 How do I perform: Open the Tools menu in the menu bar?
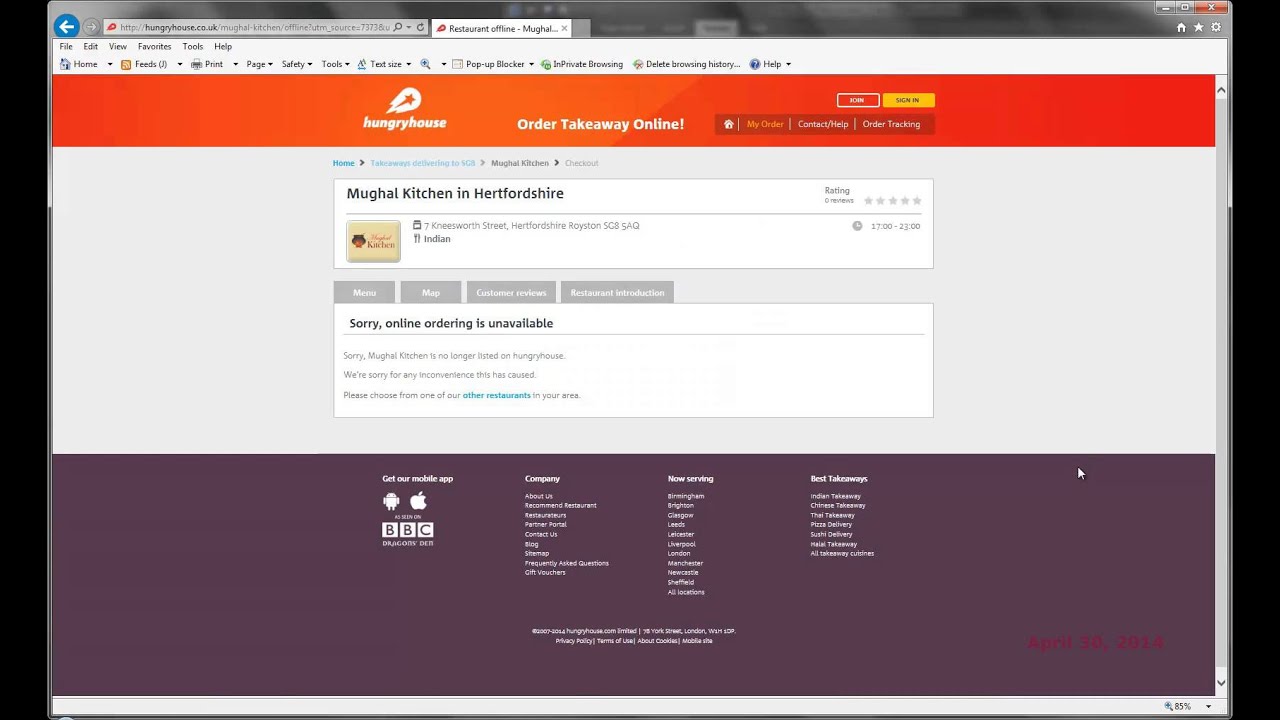[x=193, y=46]
